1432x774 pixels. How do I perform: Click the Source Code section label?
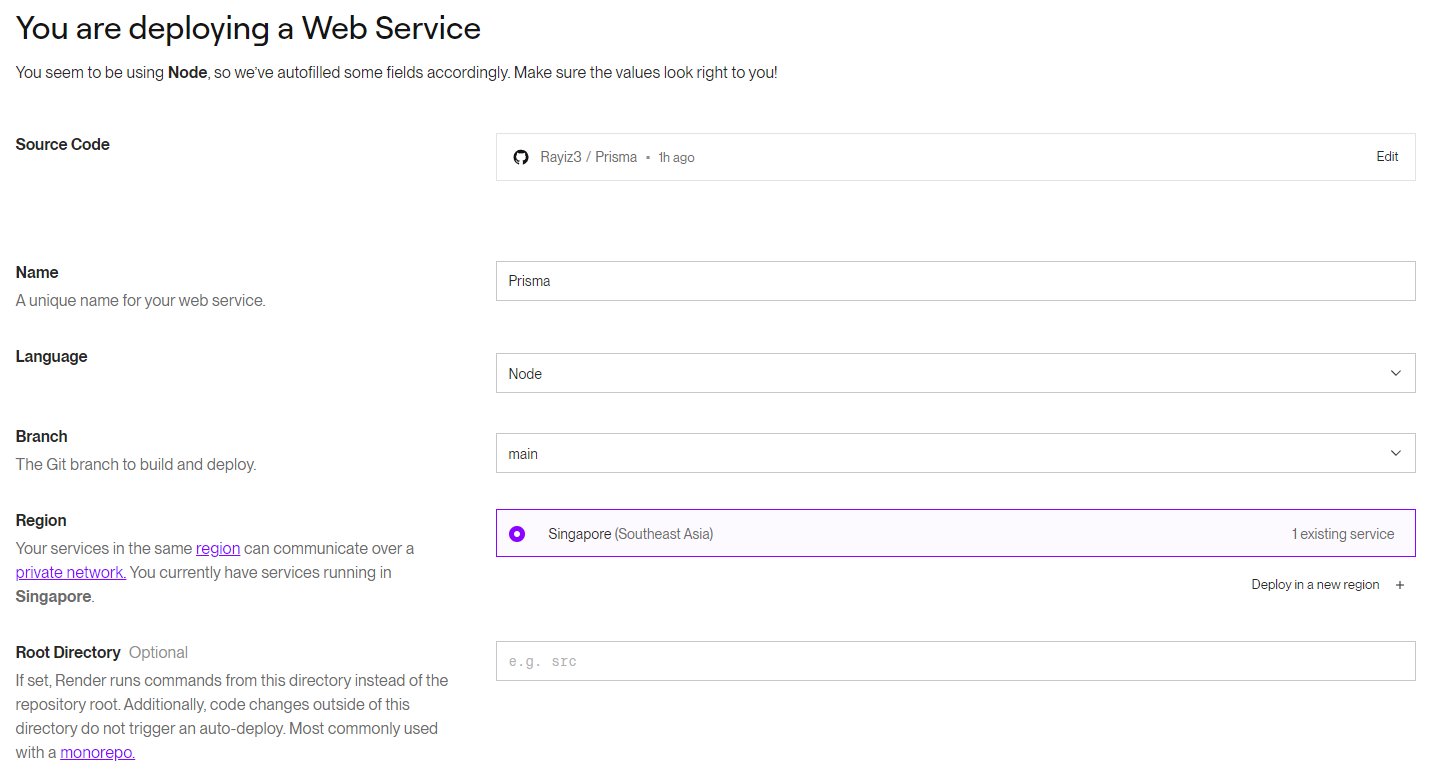click(x=63, y=144)
